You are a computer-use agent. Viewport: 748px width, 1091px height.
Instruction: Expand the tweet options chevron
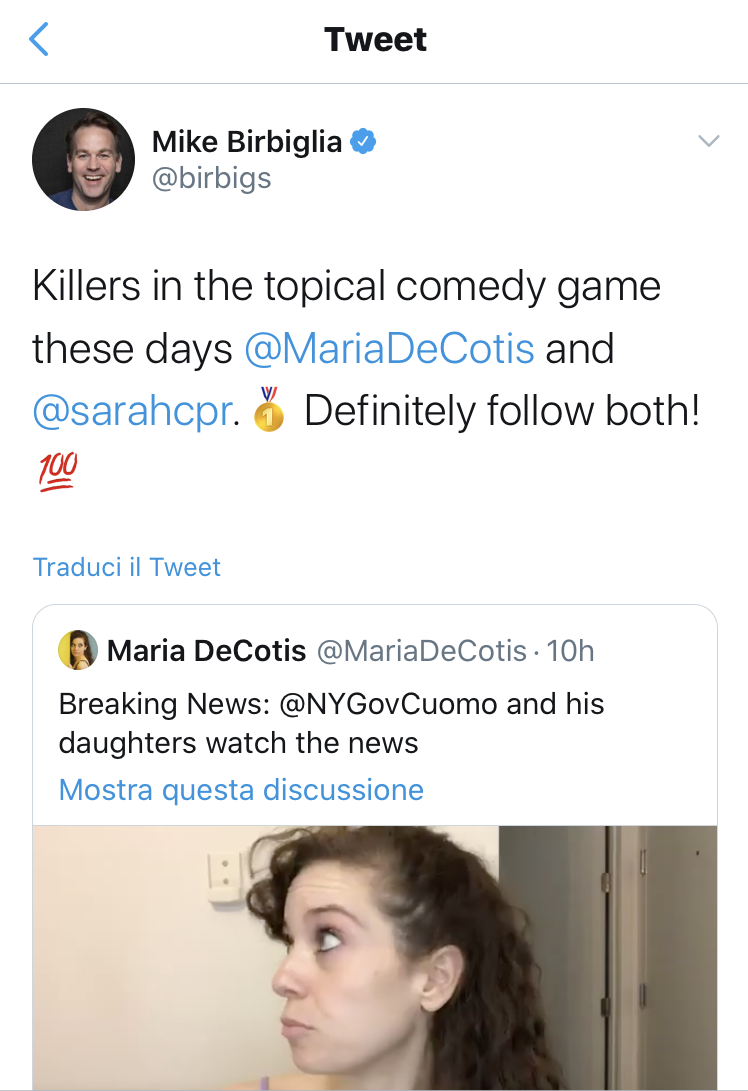[708, 141]
